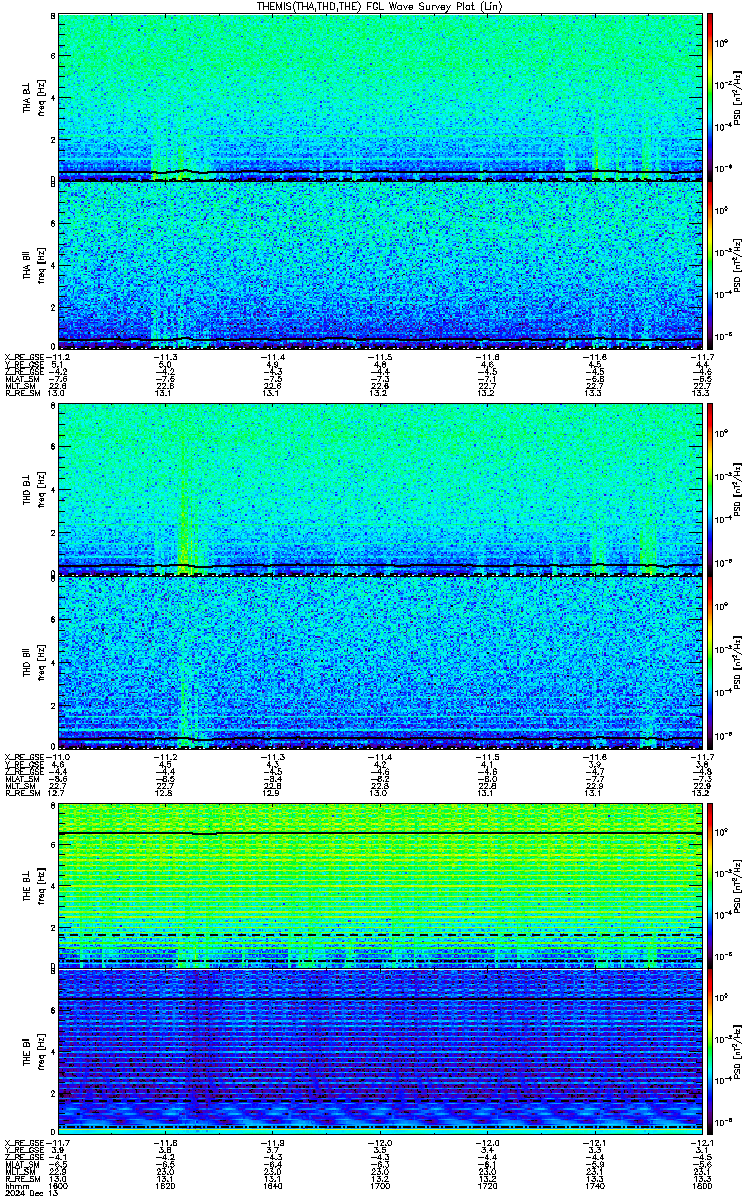Click the color bar beside THA B-perpendicular panel
Viewport: 750px width, 1200px height.
710,98
